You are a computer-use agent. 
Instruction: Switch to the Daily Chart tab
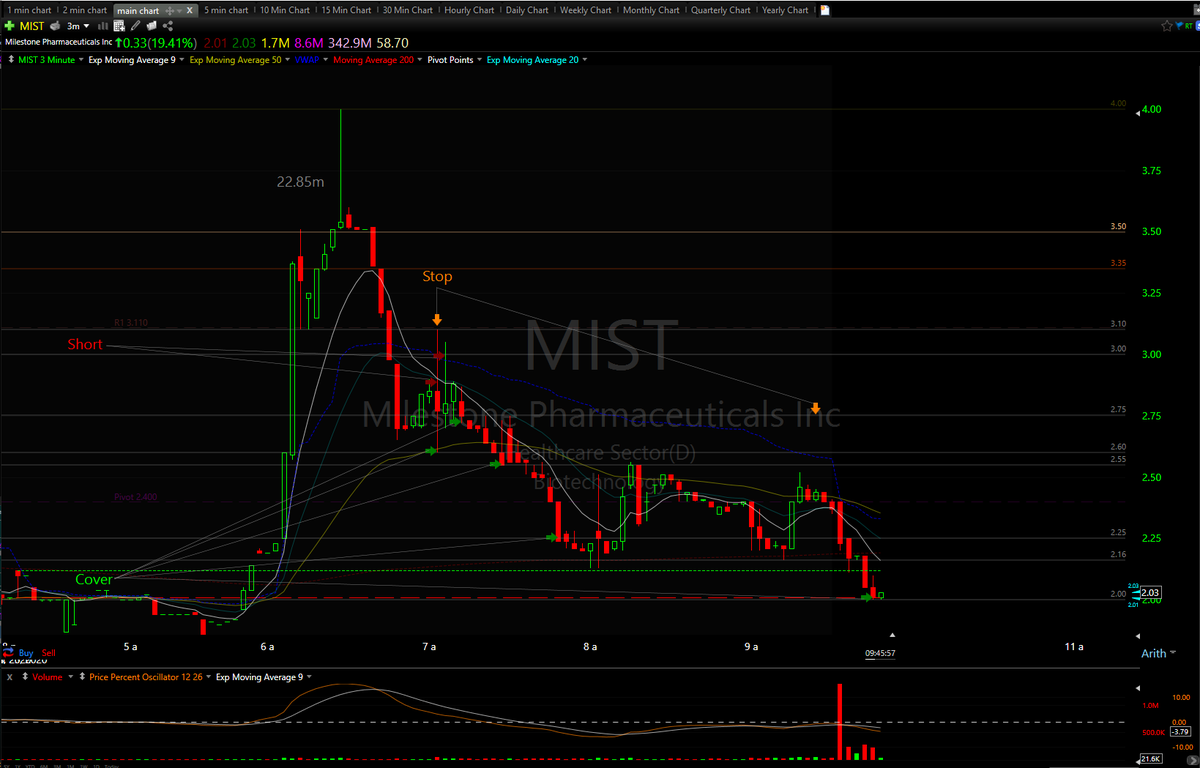click(527, 10)
